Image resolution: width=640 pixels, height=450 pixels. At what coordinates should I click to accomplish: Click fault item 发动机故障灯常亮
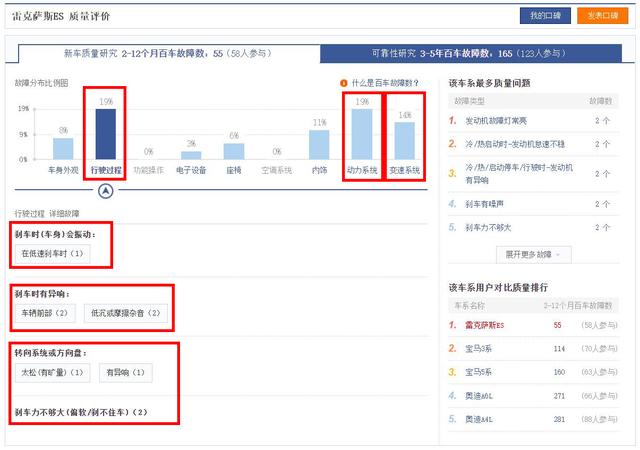(x=496, y=121)
